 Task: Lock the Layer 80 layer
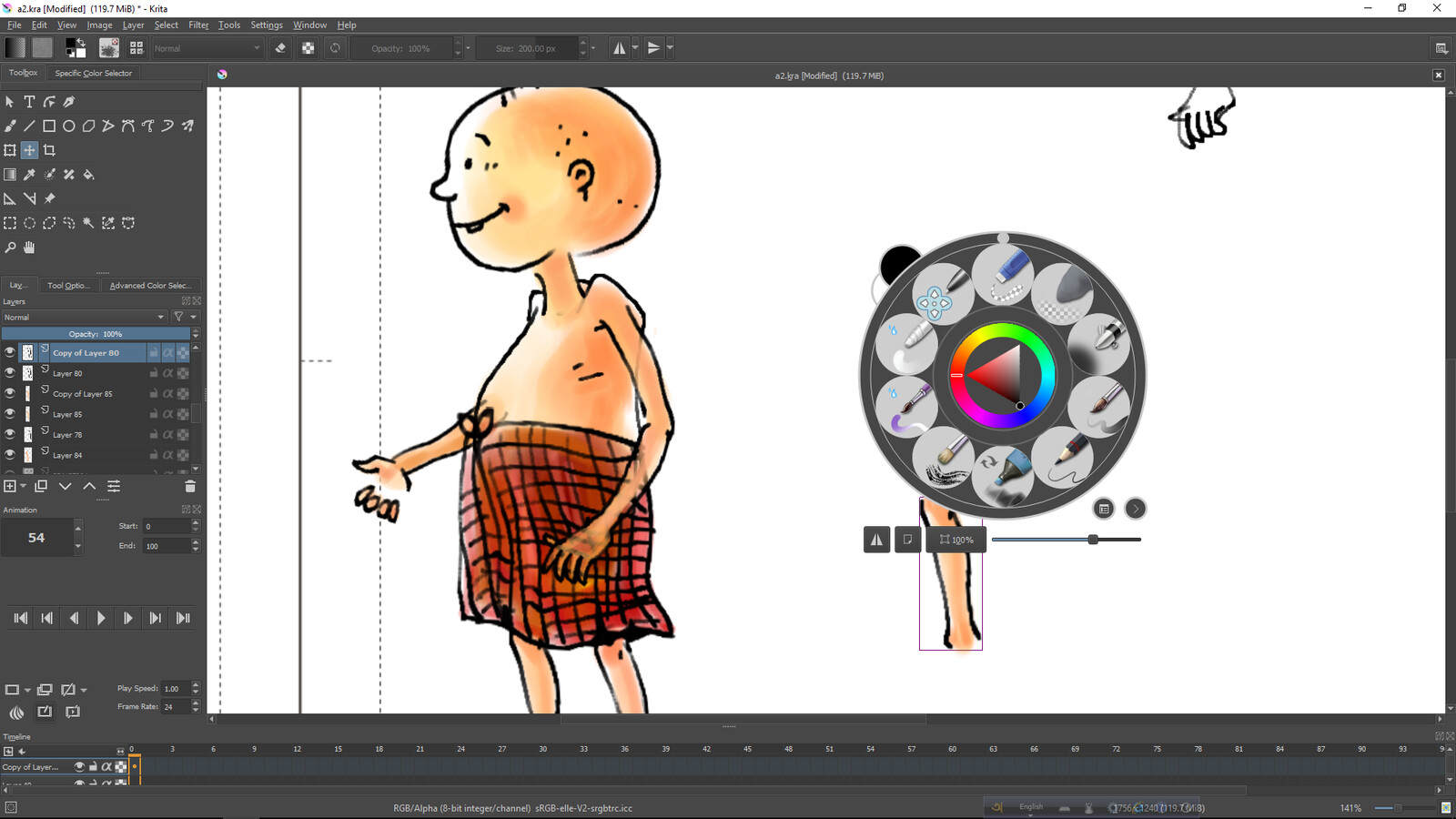click(x=153, y=373)
